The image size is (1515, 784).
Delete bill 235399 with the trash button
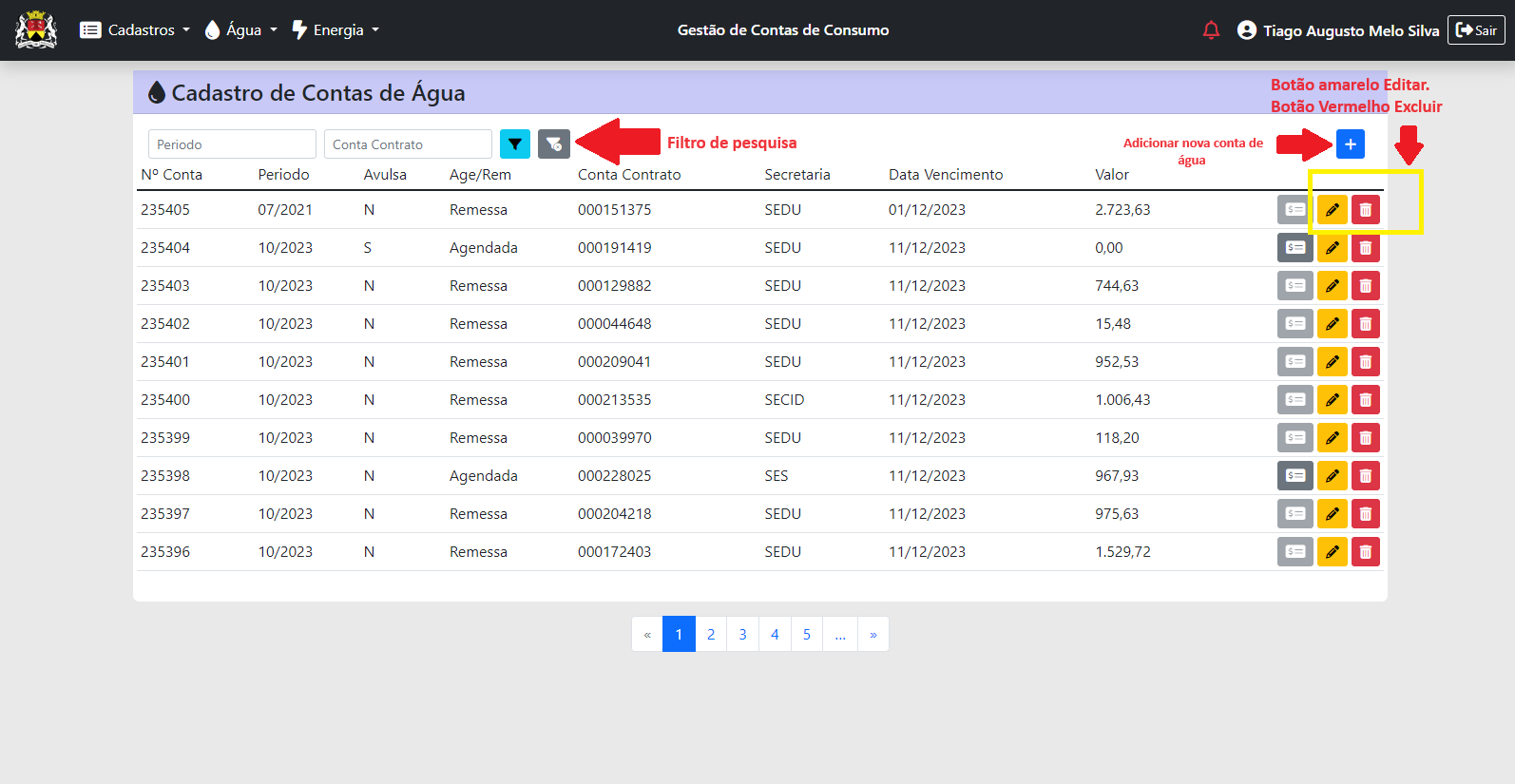[1366, 437]
